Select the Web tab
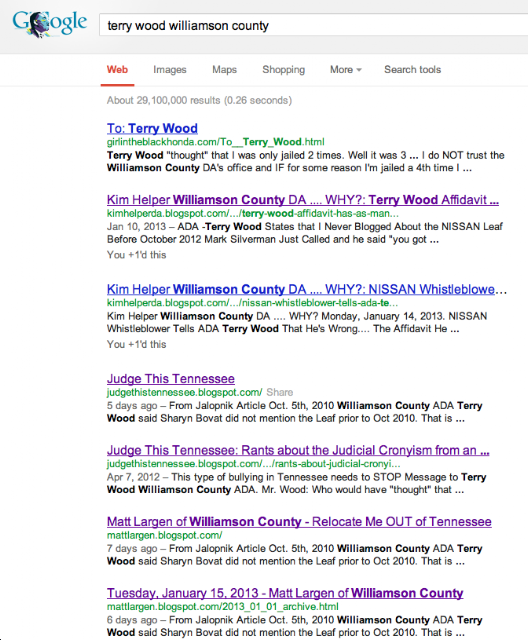Image resolution: width=528 pixels, height=640 pixels. click(x=117, y=70)
